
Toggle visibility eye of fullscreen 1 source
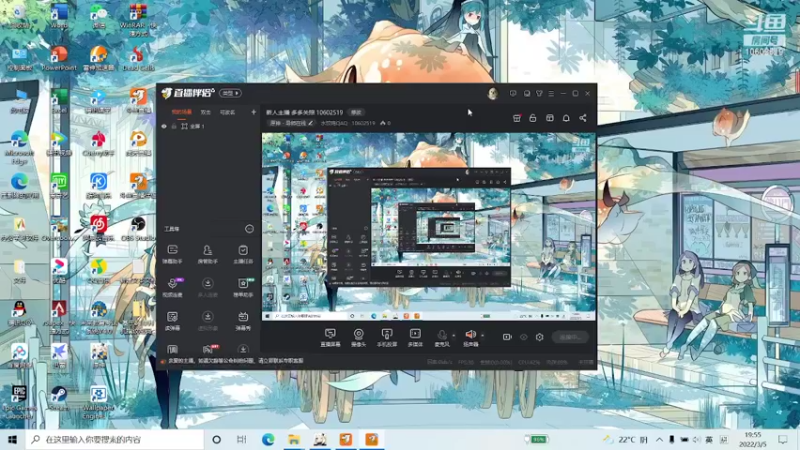tap(164, 126)
